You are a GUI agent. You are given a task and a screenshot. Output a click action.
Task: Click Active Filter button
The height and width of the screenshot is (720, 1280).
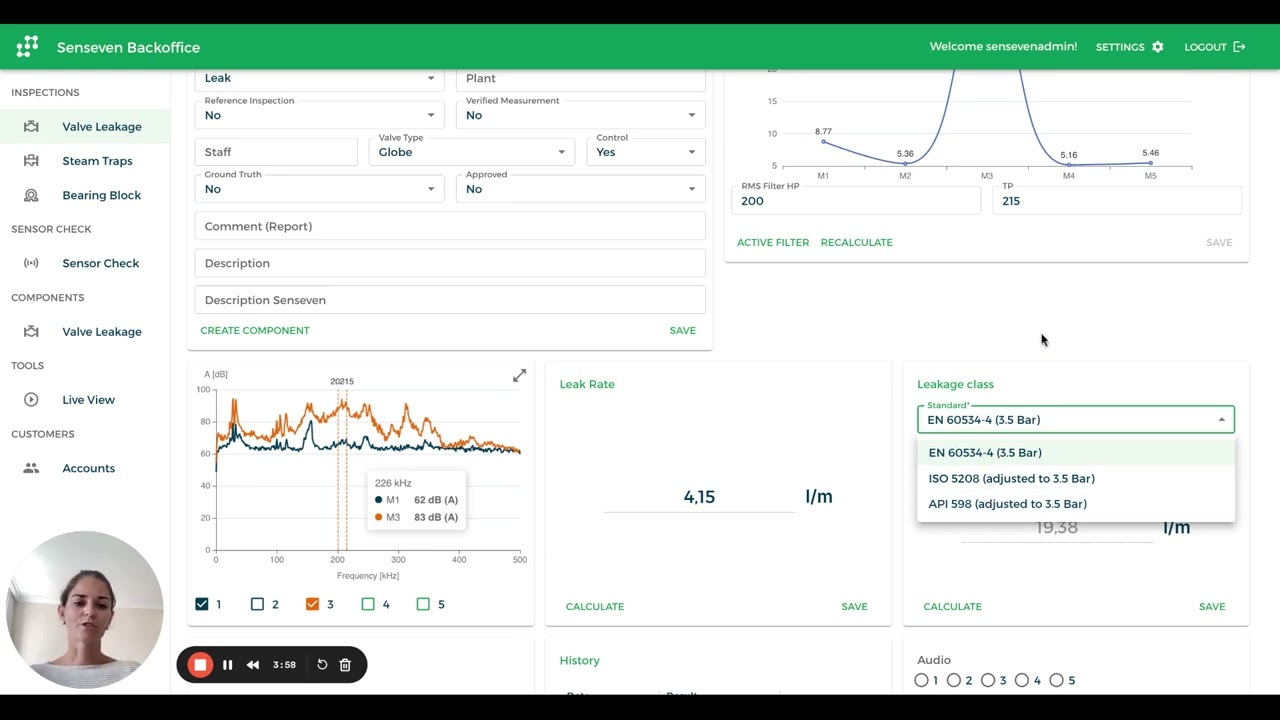(x=773, y=242)
